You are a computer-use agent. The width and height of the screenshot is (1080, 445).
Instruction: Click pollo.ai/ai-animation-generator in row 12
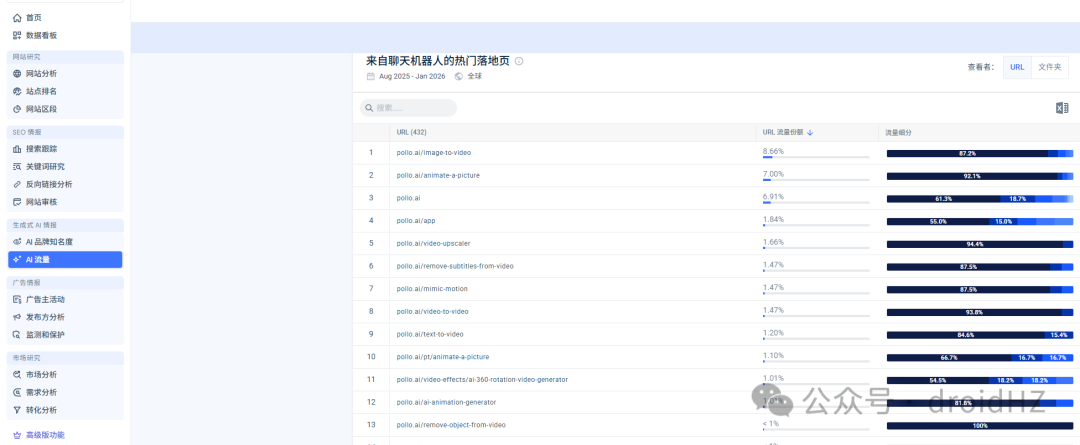pyautogui.click(x=446, y=402)
